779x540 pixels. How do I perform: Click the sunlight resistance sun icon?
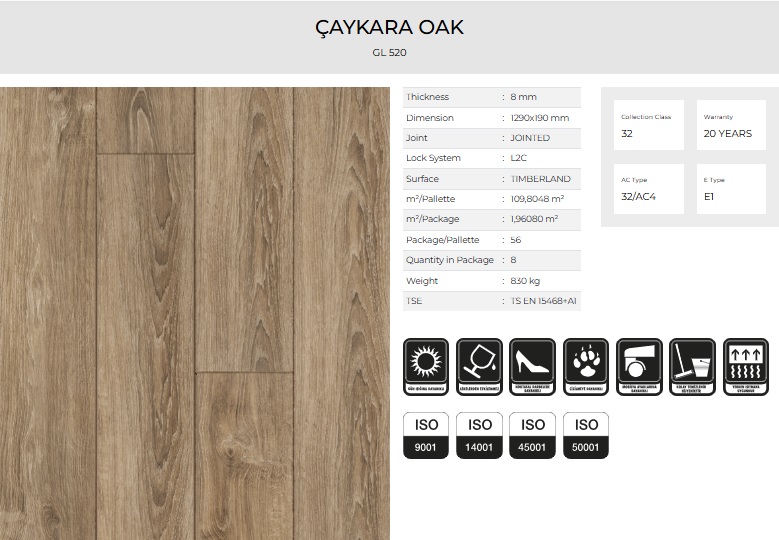coord(427,366)
